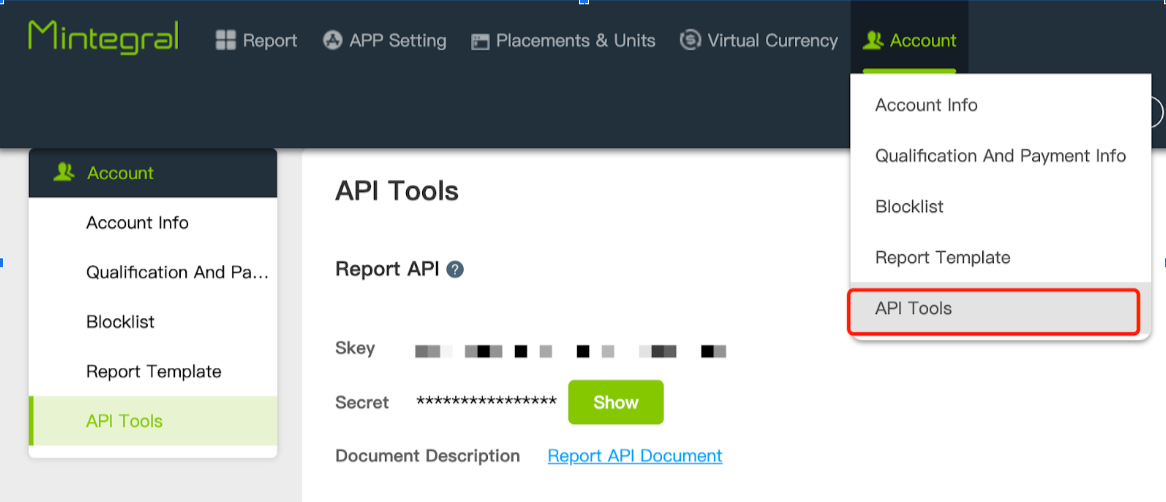Click the Placements & Units window icon

pos(480,42)
